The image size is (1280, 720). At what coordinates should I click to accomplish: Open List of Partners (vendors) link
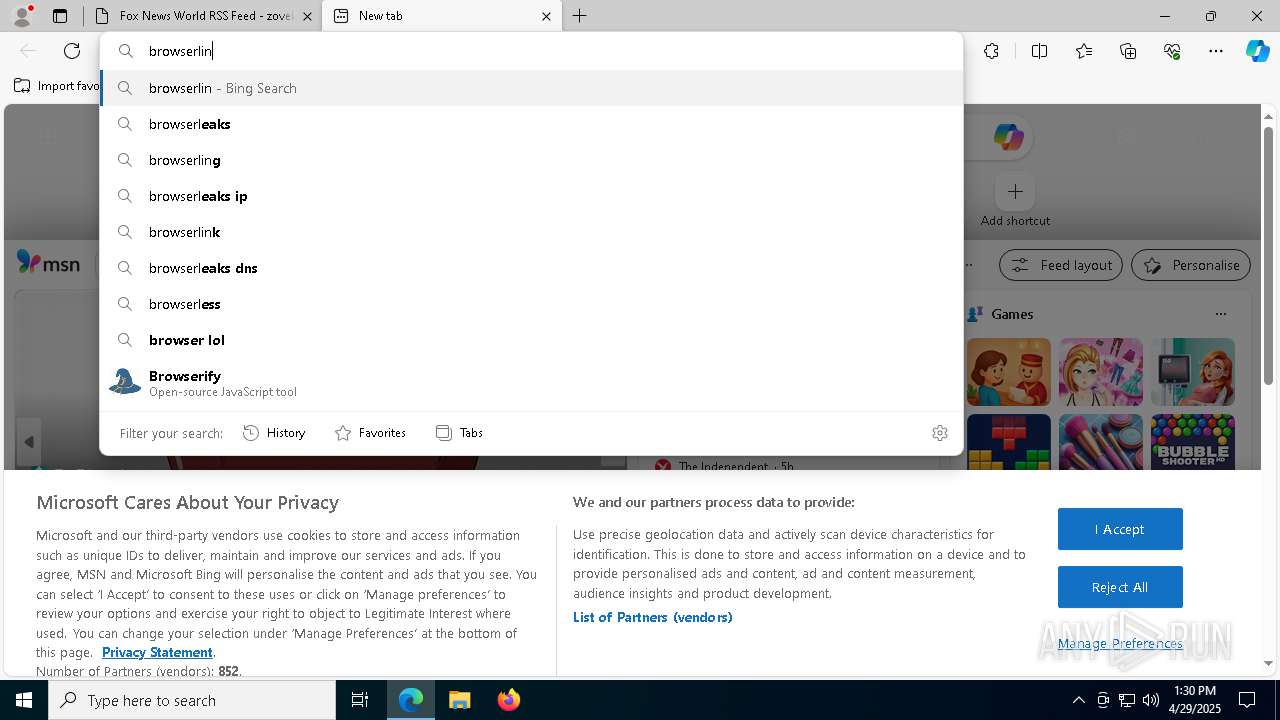pos(653,617)
